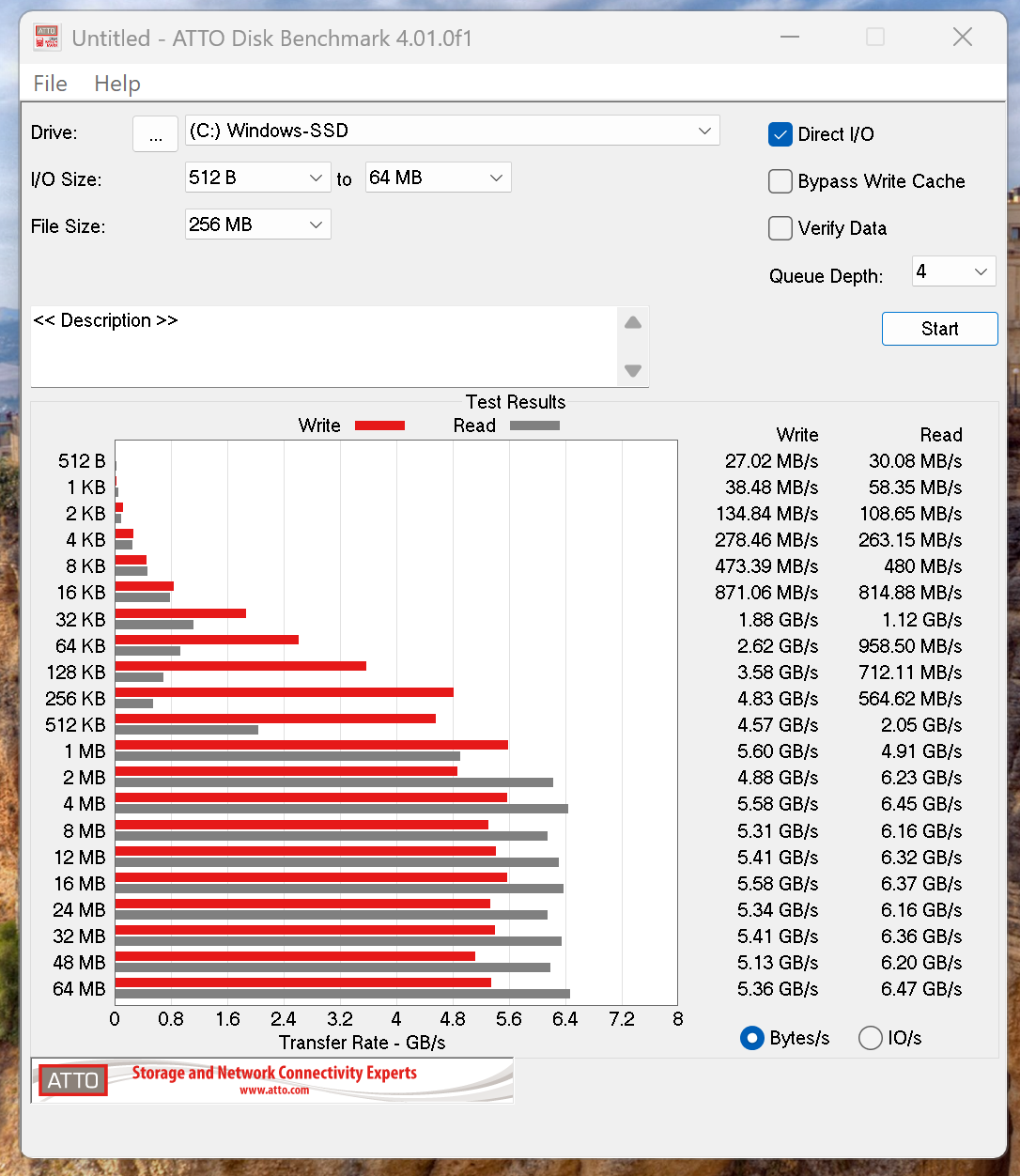Minimize the ATTO Disk Benchmark window
This screenshot has width=1020, height=1176.
point(790,38)
